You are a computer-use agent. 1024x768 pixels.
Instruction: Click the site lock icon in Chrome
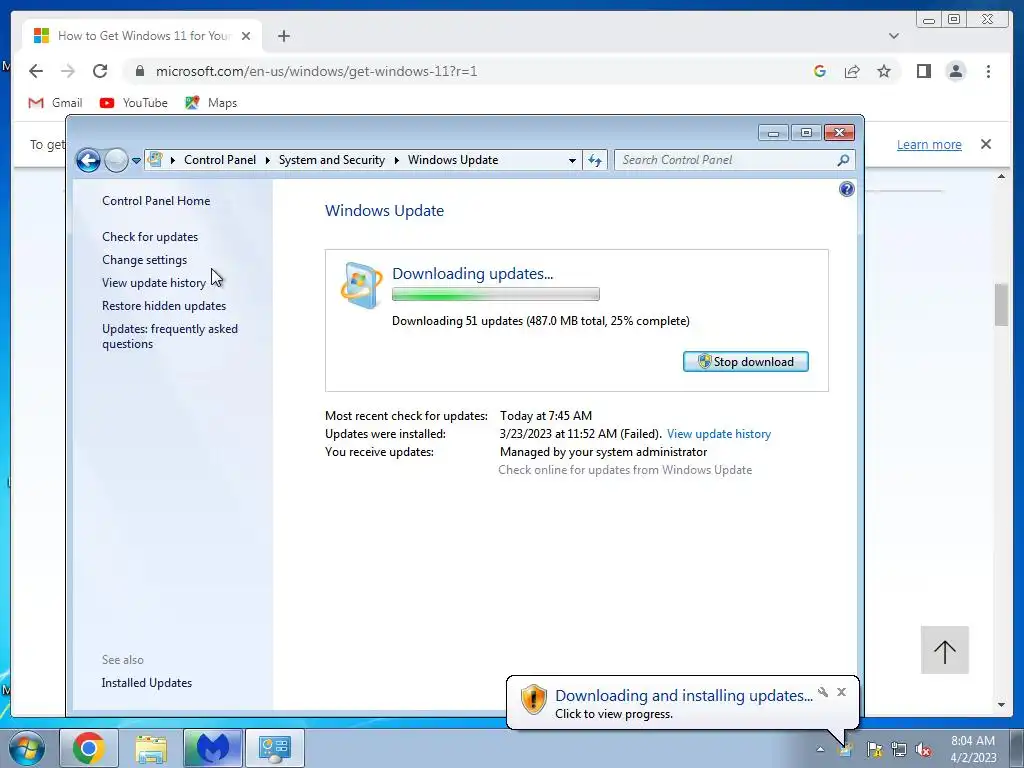139,71
